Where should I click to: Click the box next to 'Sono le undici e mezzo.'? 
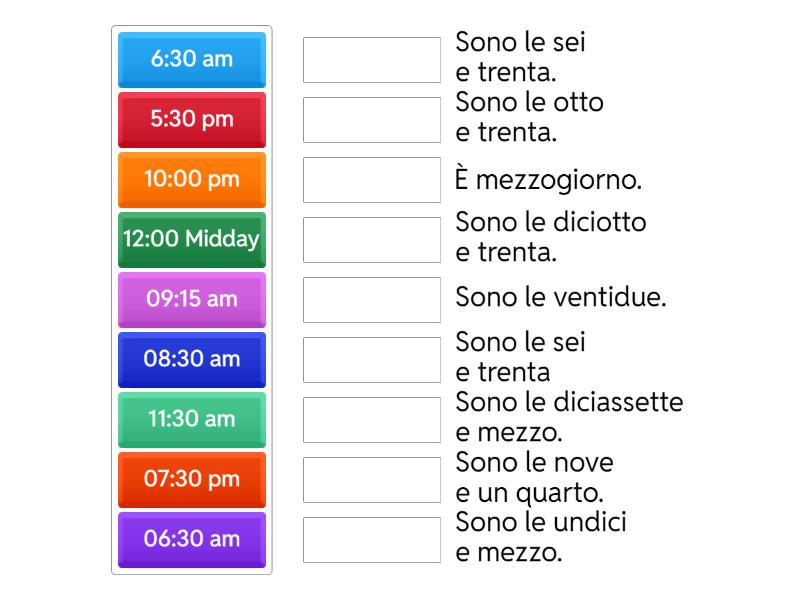(x=371, y=539)
